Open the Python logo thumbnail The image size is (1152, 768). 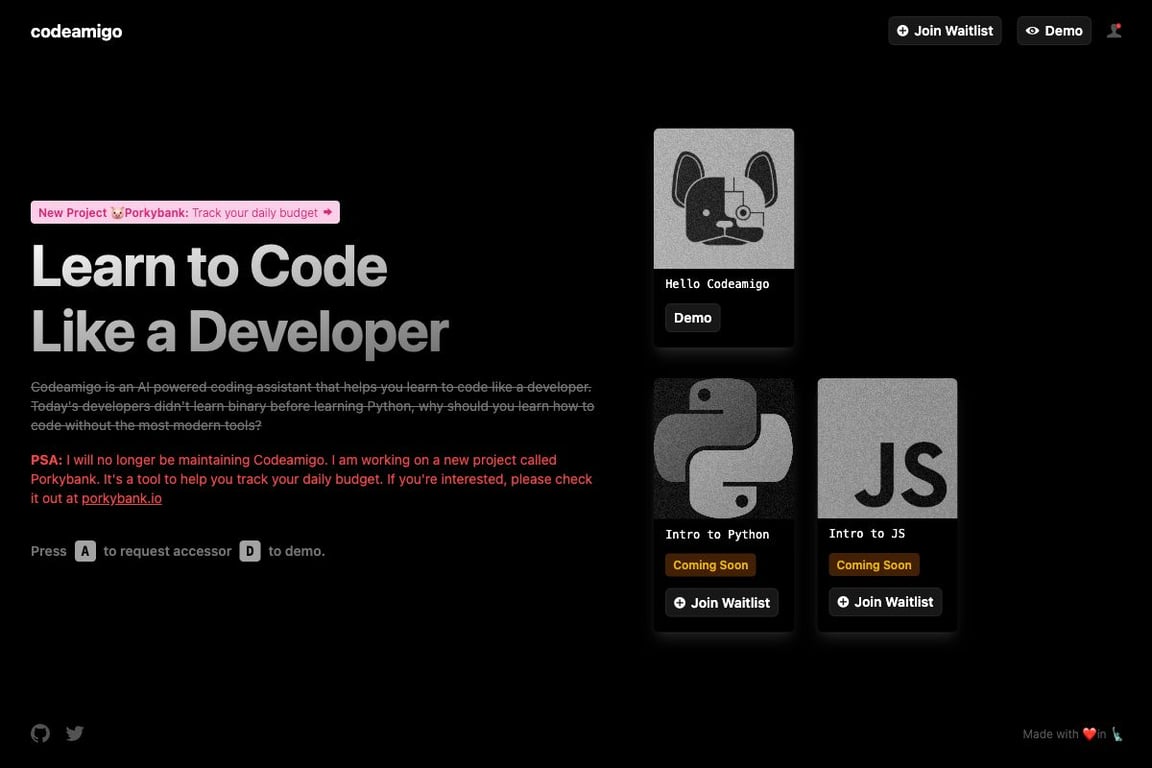pos(724,448)
